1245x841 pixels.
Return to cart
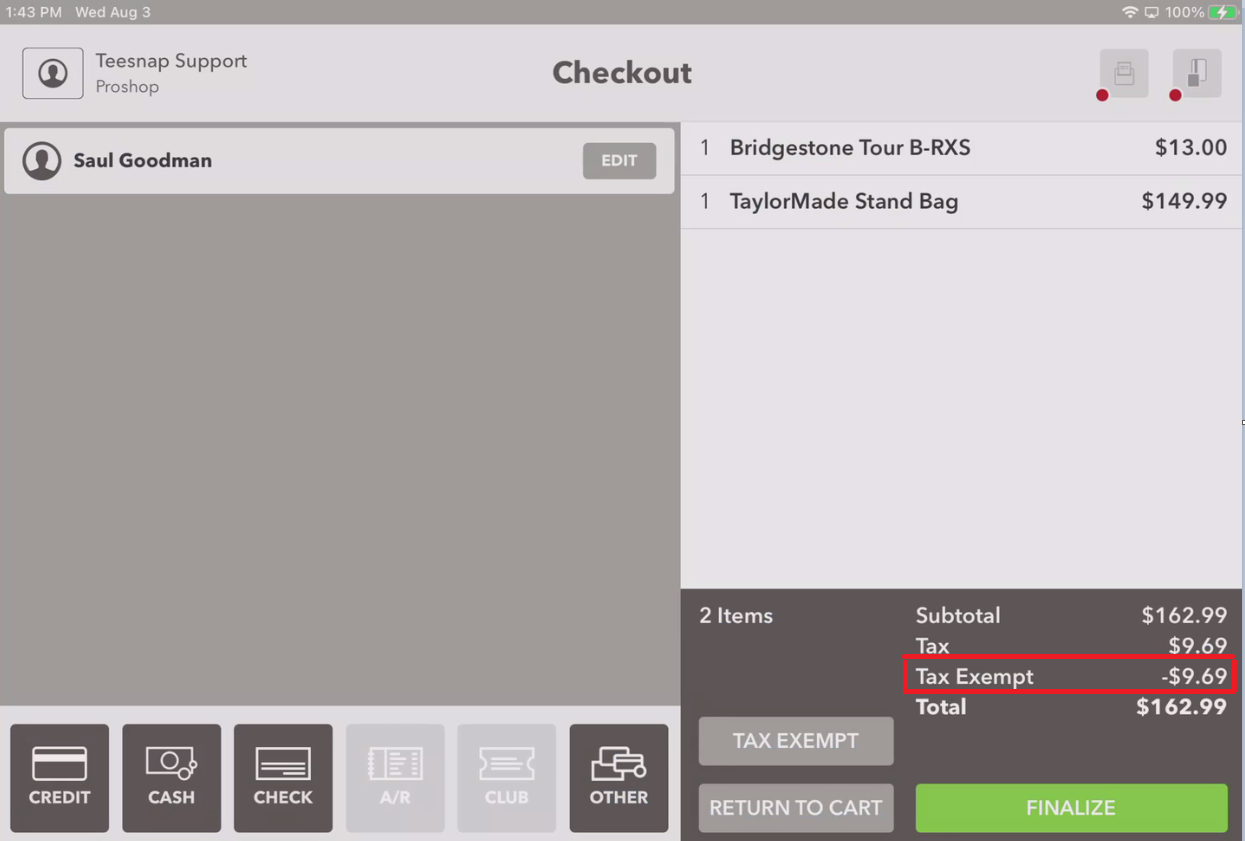[796, 808]
